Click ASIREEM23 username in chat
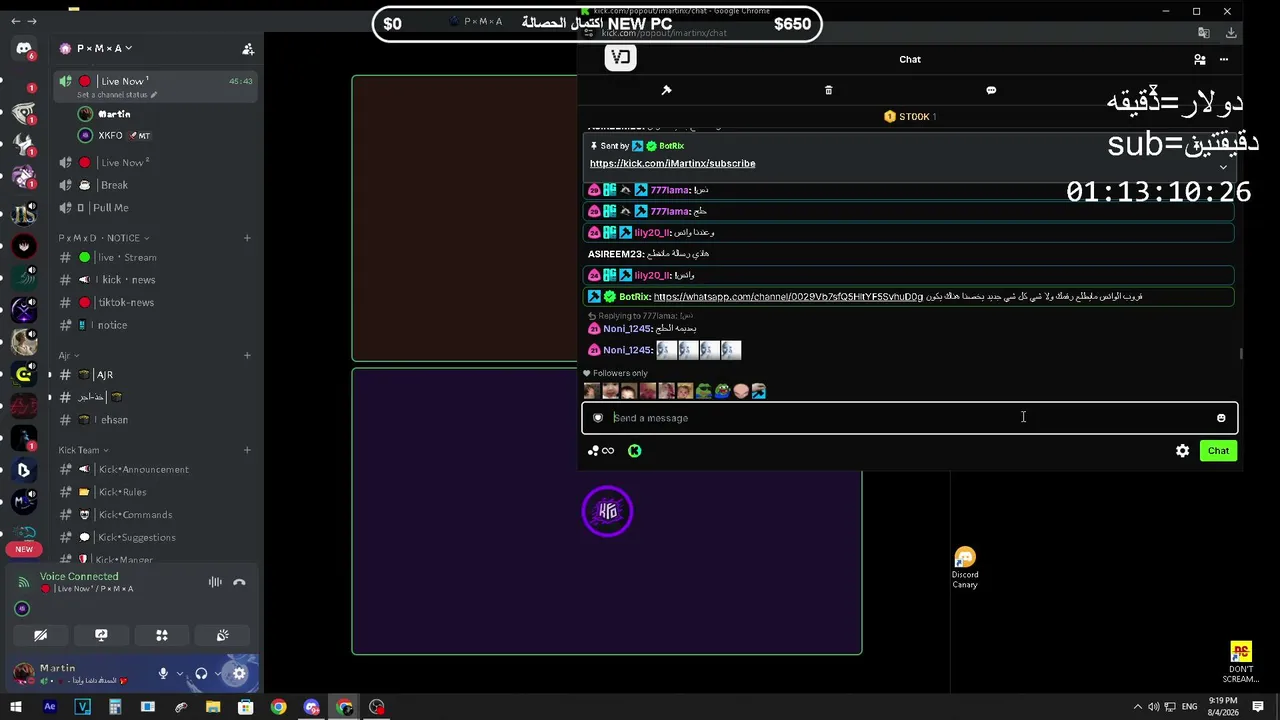1280x720 pixels. (x=614, y=254)
